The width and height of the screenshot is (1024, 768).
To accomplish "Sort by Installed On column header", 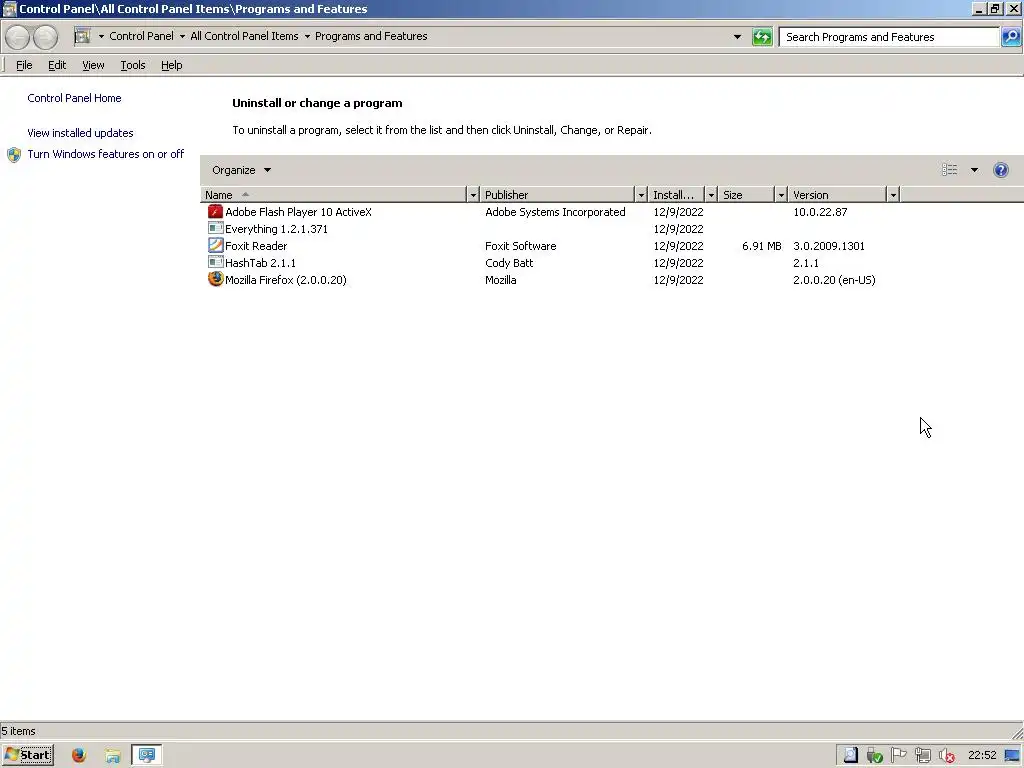I will pyautogui.click(x=676, y=195).
